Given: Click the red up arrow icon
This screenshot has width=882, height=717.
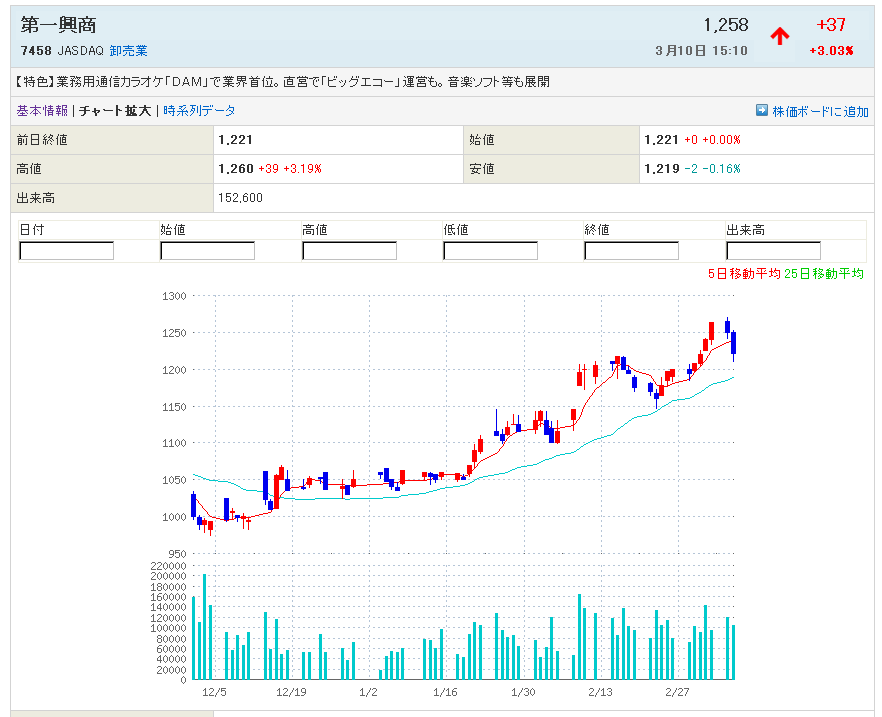Looking at the screenshot, I should pyautogui.click(x=780, y=36).
